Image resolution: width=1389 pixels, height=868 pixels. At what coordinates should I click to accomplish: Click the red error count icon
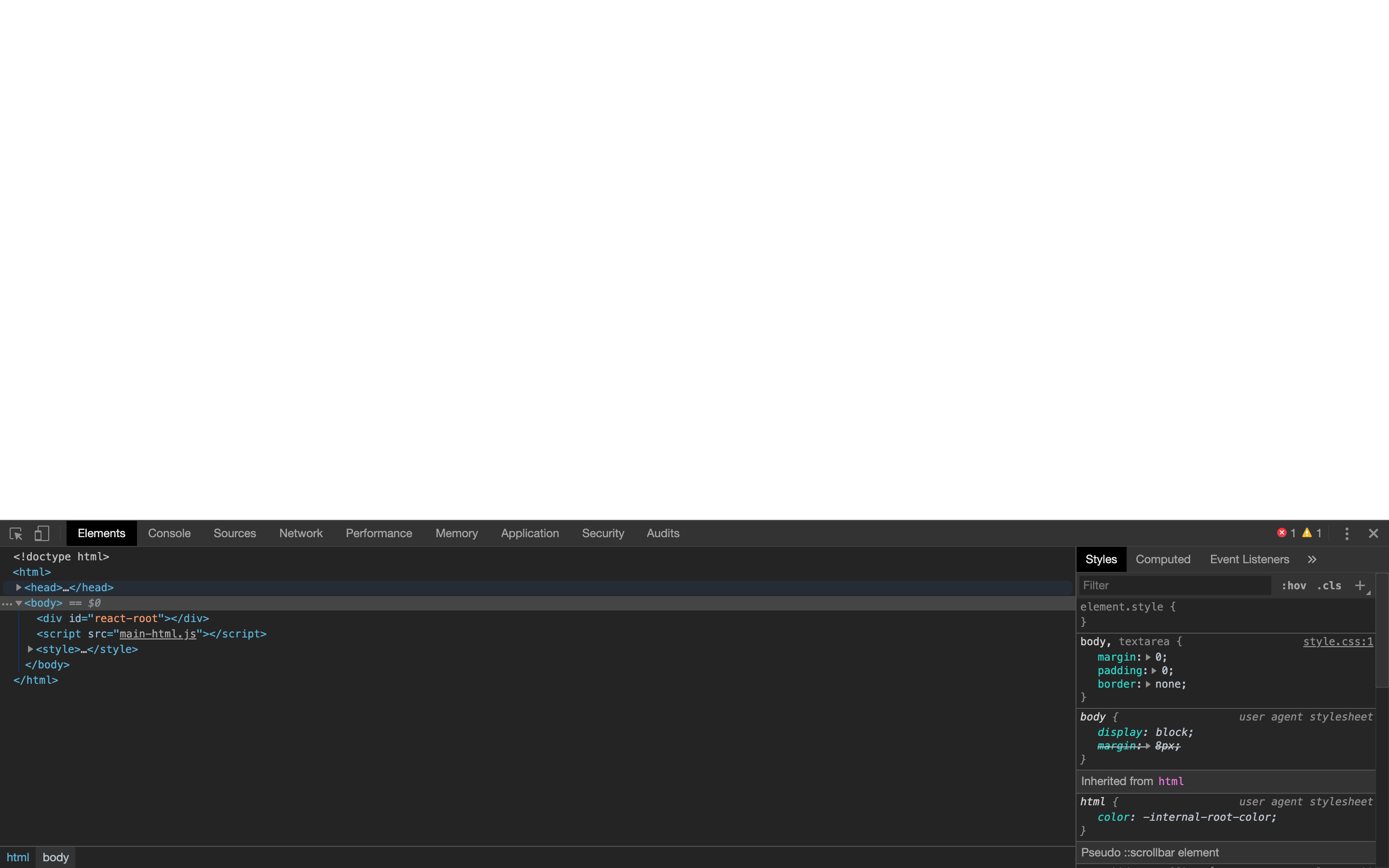[x=1281, y=533]
